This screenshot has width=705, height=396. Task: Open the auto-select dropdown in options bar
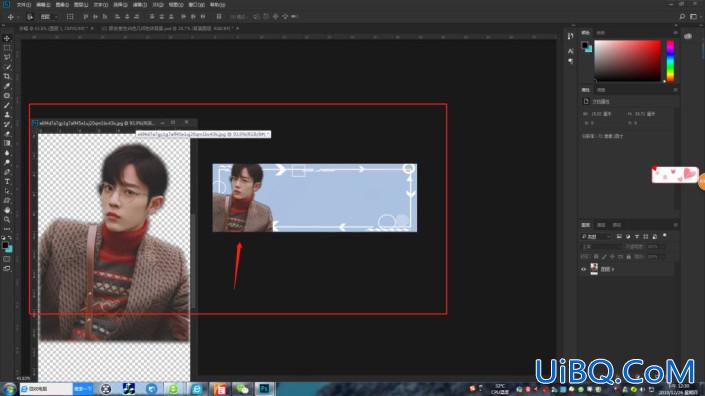pos(48,17)
